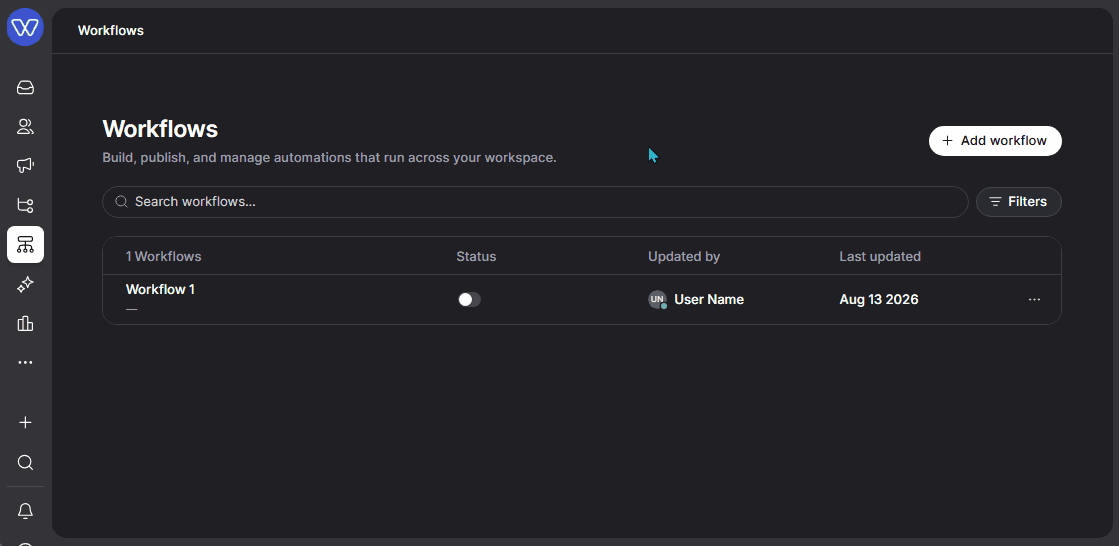Click the Add workflow button
This screenshot has width=1119, height=546.
(995, 141)
